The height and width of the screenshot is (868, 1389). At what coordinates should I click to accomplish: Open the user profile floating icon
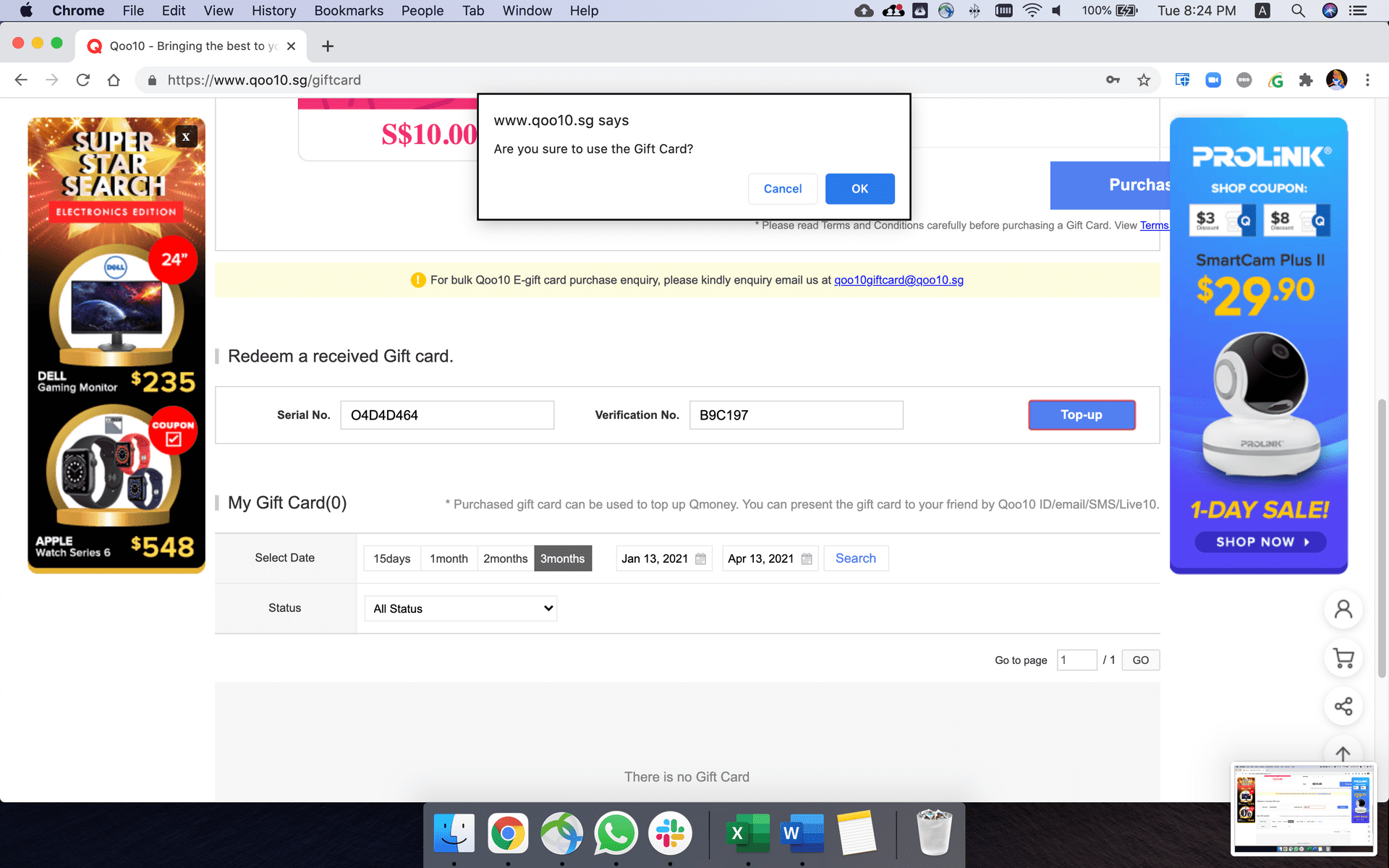point(1343,610)
